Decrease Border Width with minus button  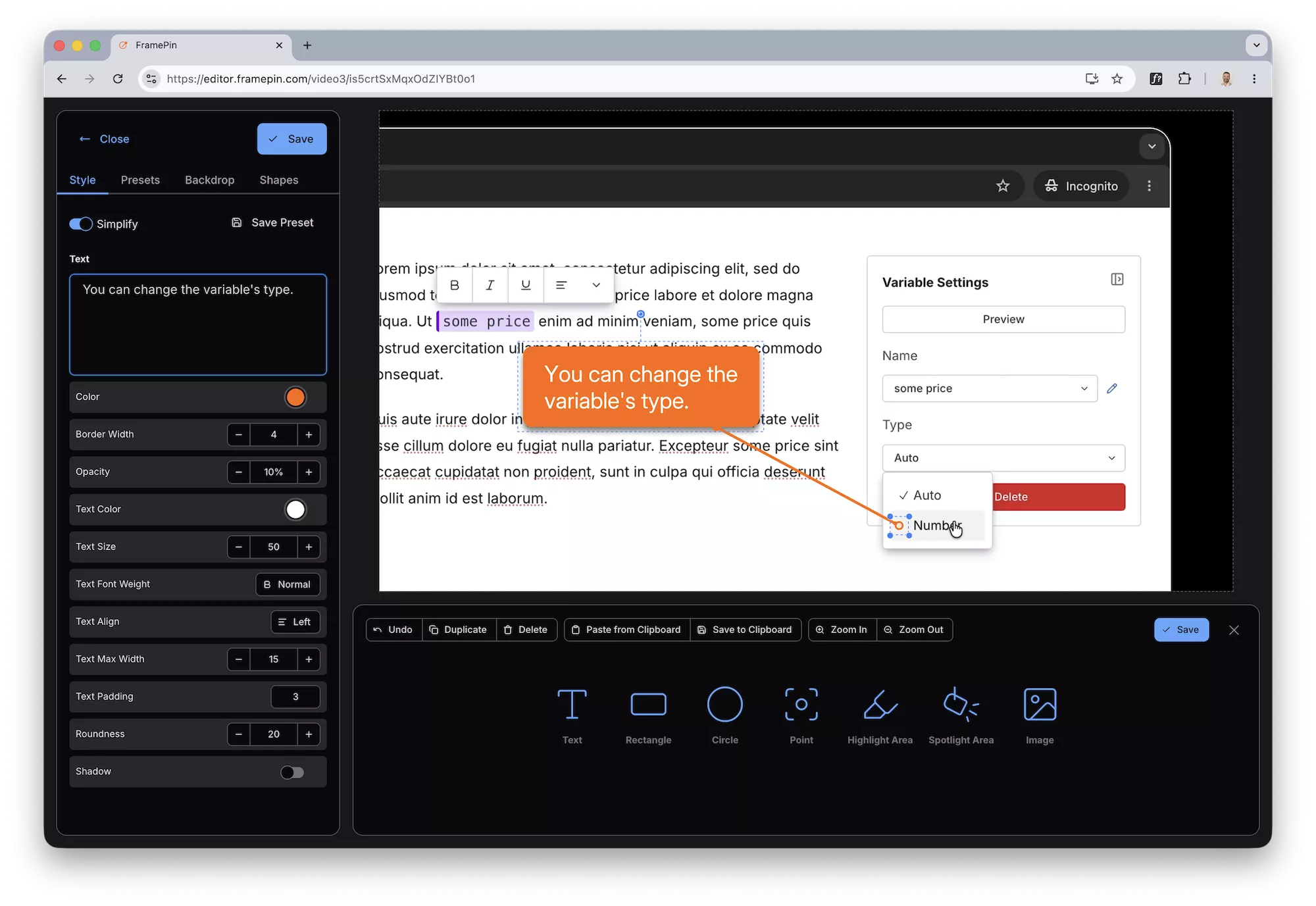point(239,434)
